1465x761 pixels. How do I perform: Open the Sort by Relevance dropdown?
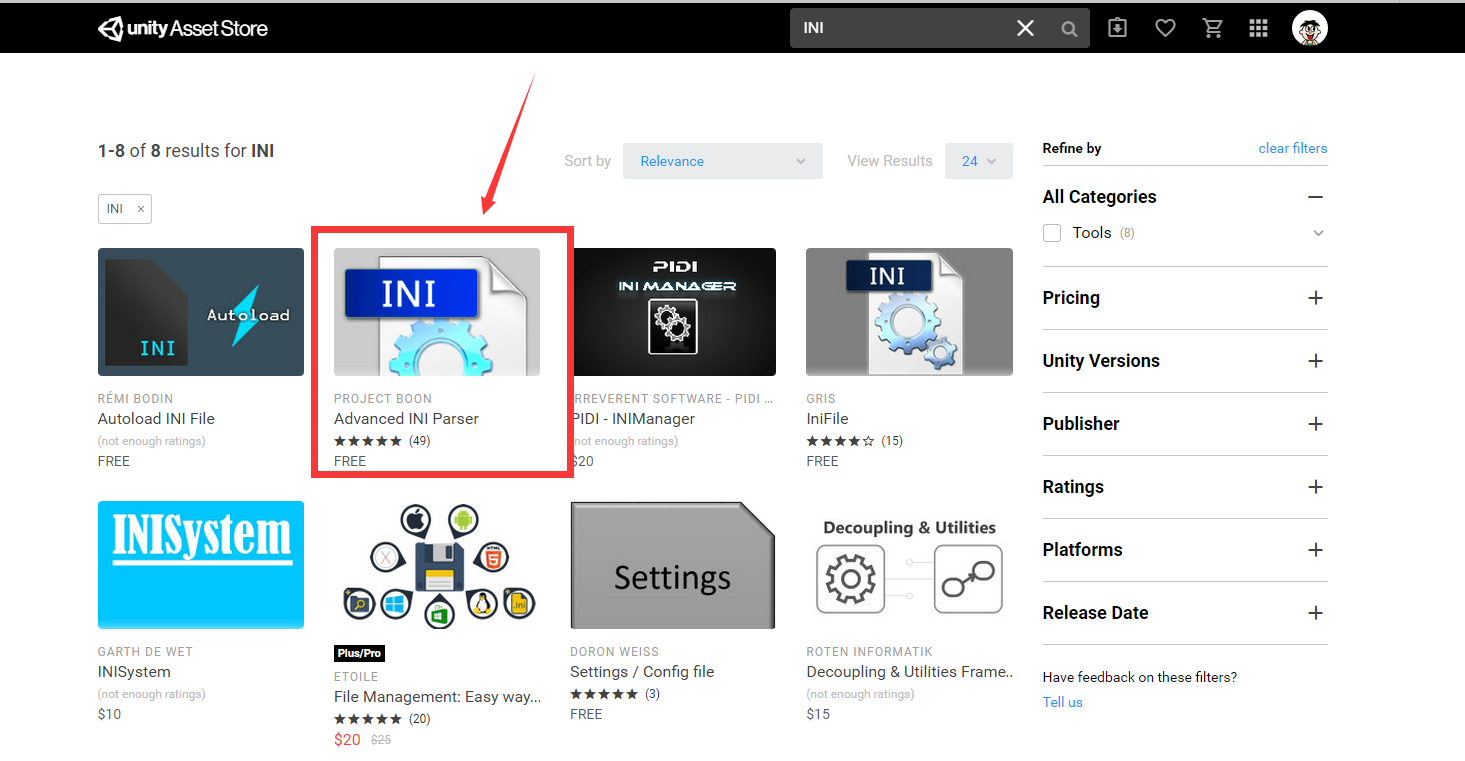point(723,161)
